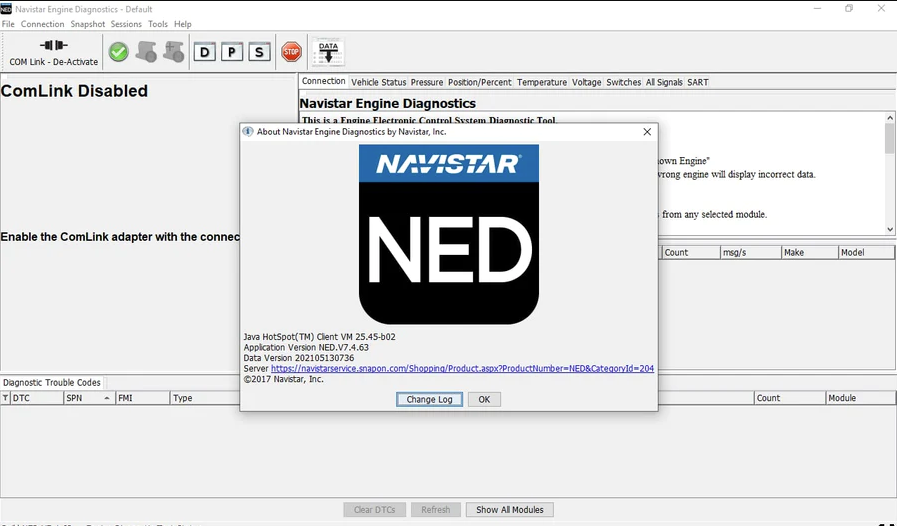Switch to the SART tab
The width and height of the screenshot is (897, 526).
pos(697,82)
